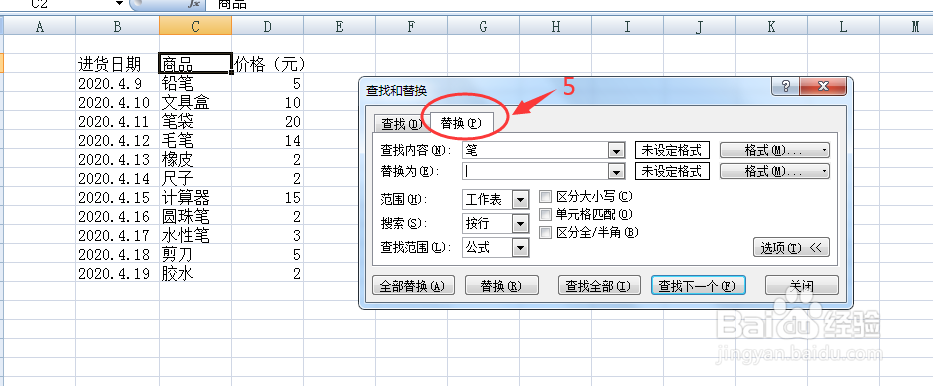The width and height of the screenshot is (933, 386).
Task: Click the fx insert function icon
Action: (x=194, y=4)
